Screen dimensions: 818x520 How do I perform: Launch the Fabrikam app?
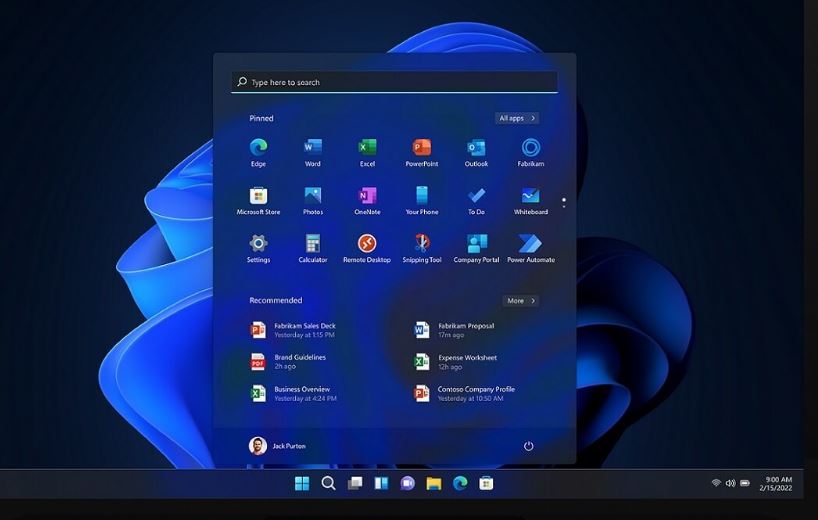[531, 152]
